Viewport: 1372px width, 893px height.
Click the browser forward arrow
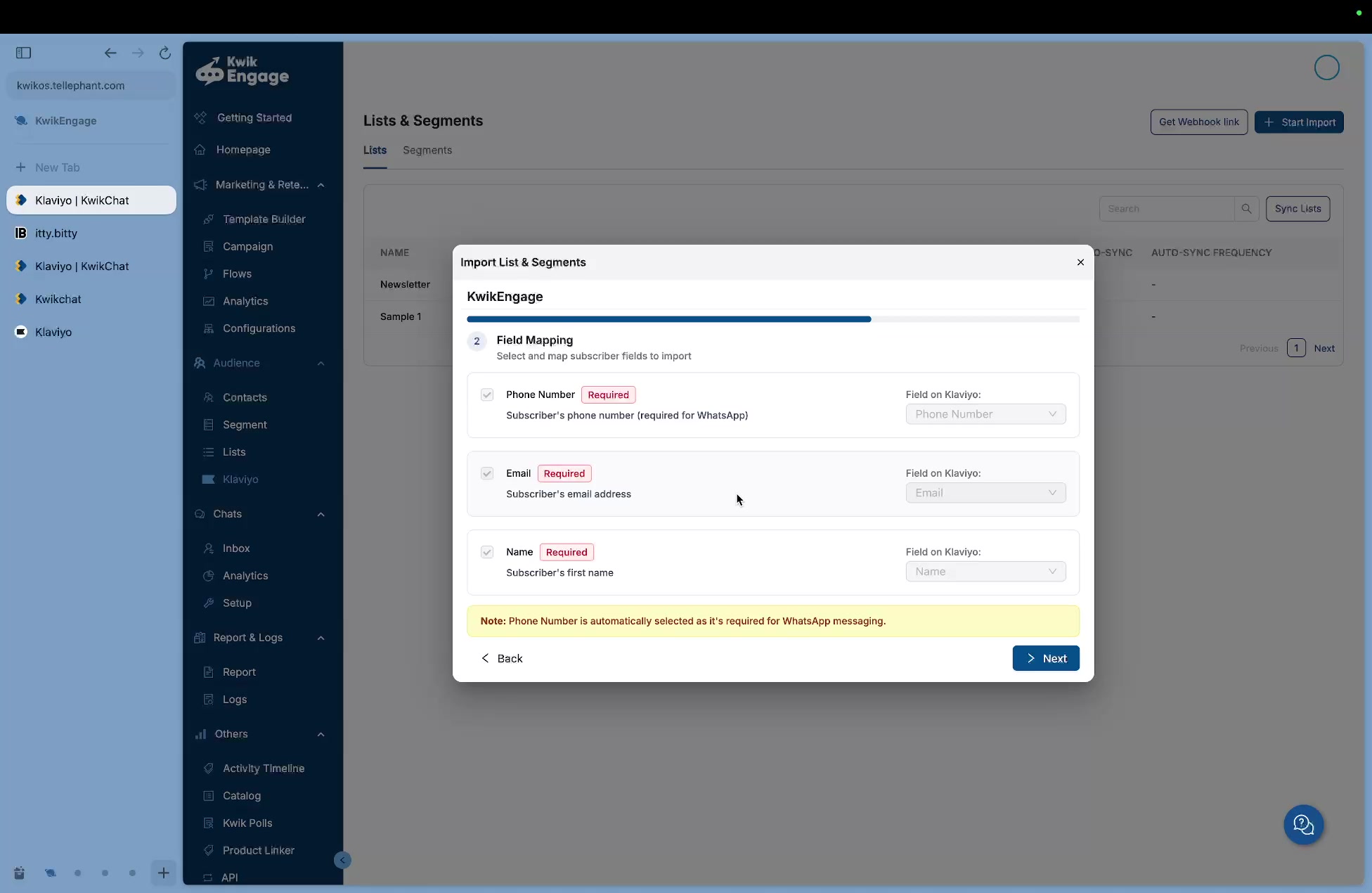tap(138, 53)
